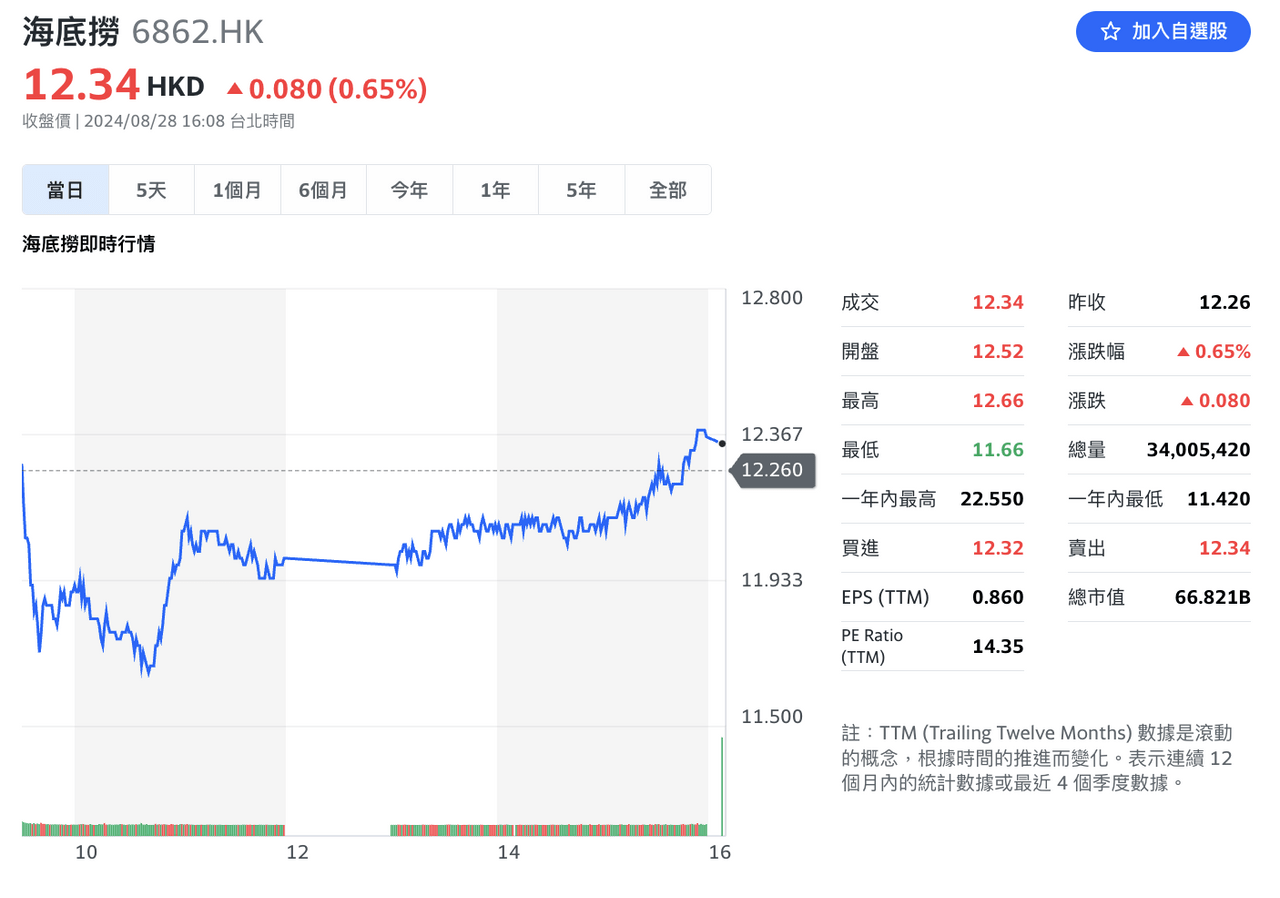Click the 12.260 previous close price marker
Screen dimensions: 1280x898
pos(773,470)
